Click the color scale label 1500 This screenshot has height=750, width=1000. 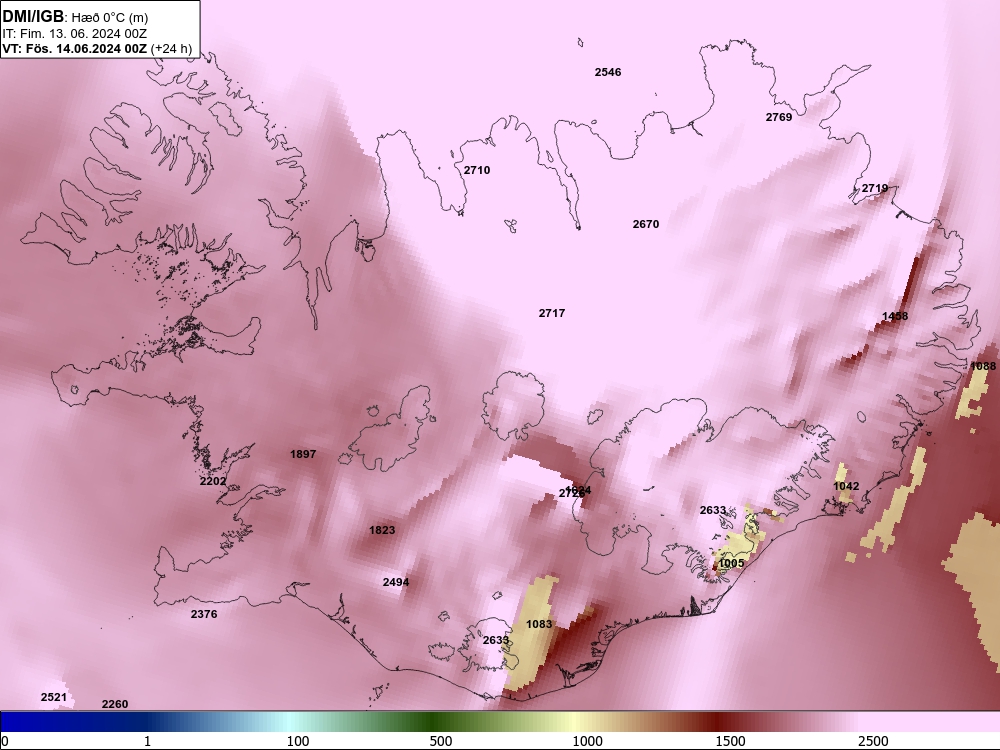pos(730,741)
